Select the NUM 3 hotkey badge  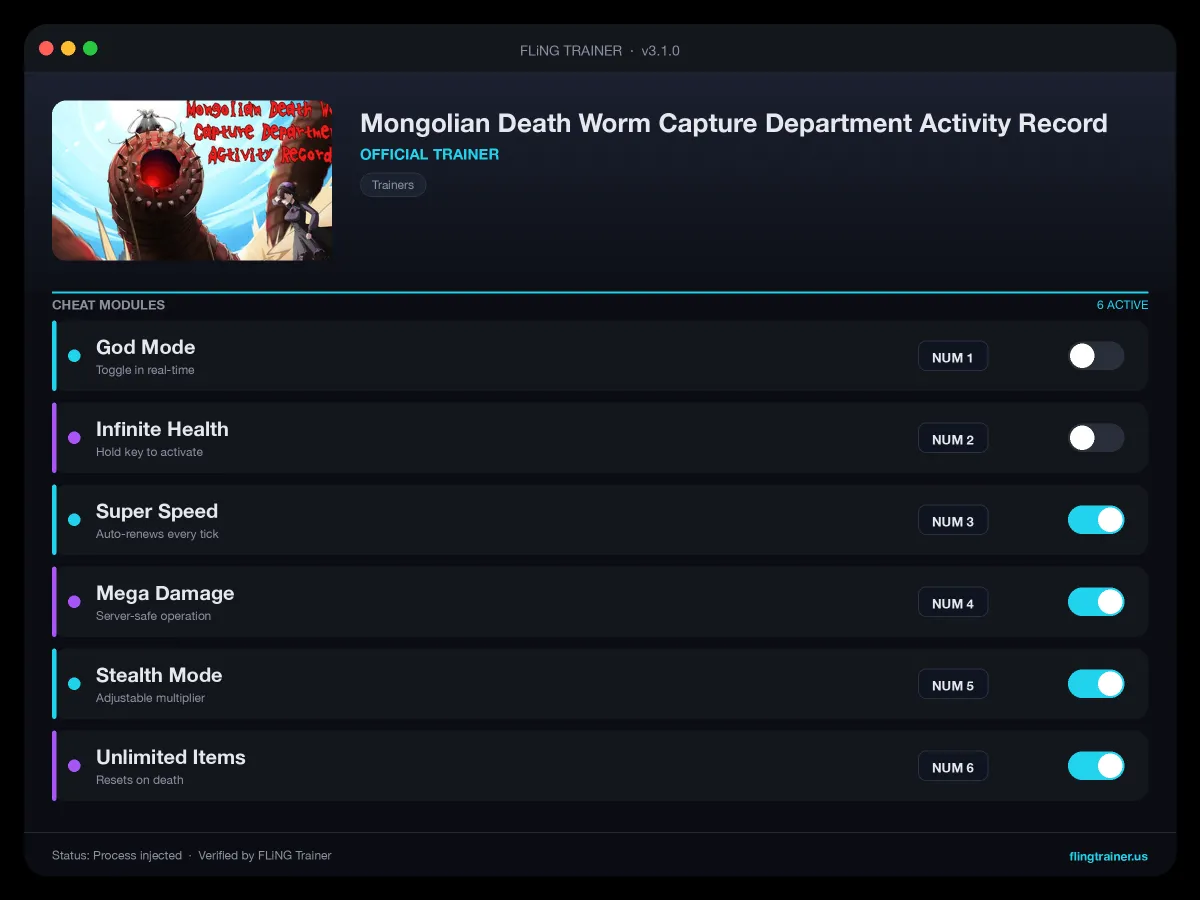tap(953, 521)
